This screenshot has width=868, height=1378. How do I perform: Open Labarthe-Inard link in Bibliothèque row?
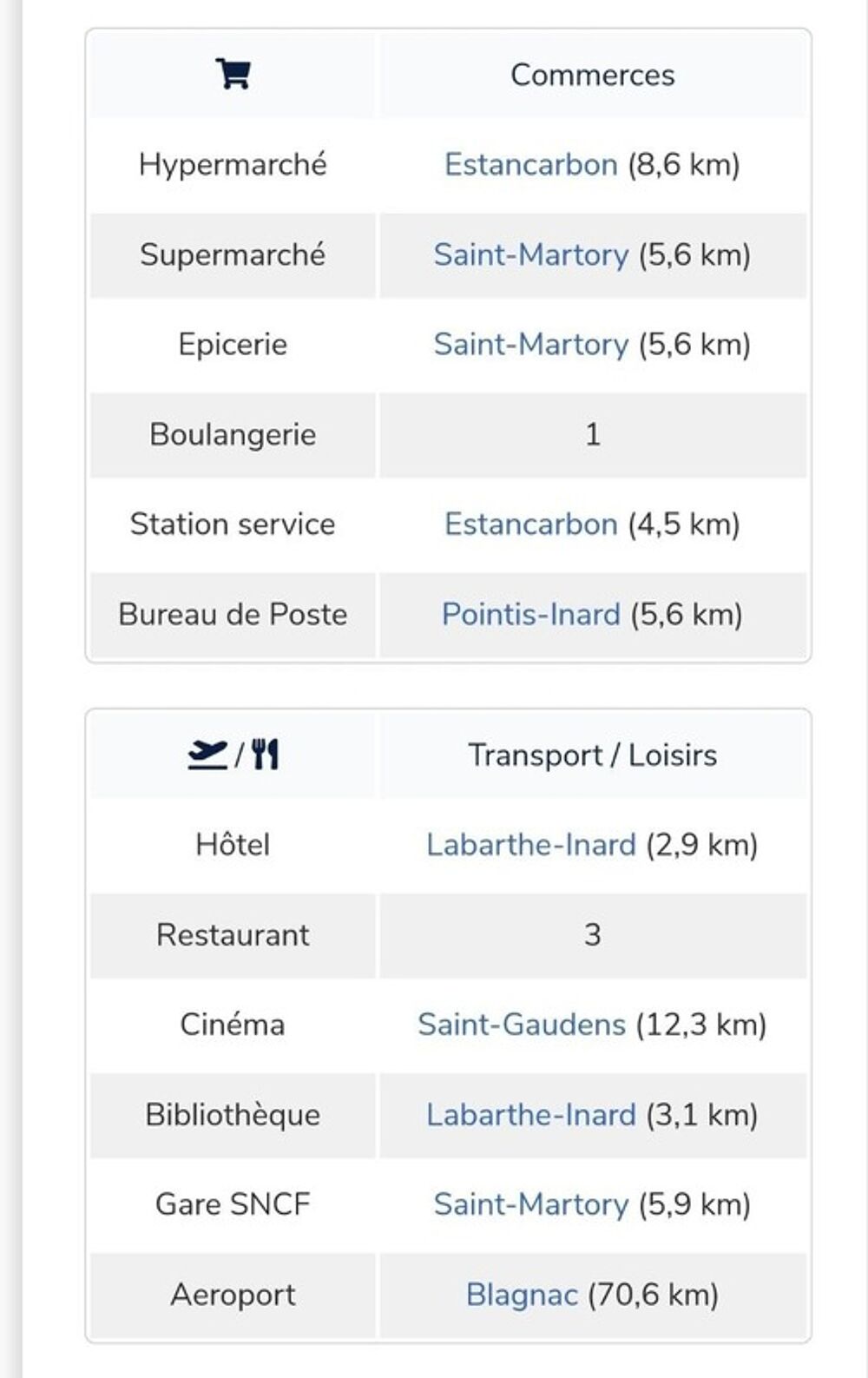pos(531,1114)
